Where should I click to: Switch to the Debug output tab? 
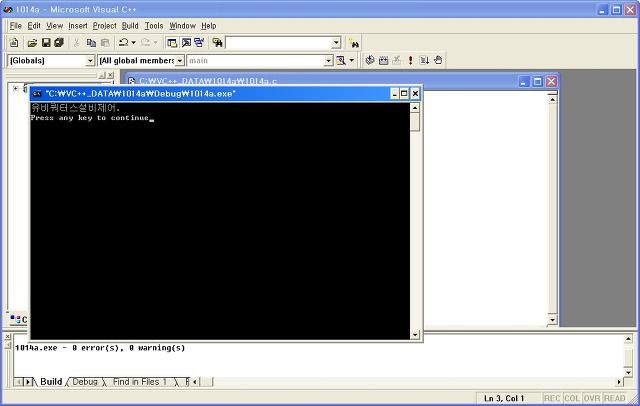coord(85,382)
